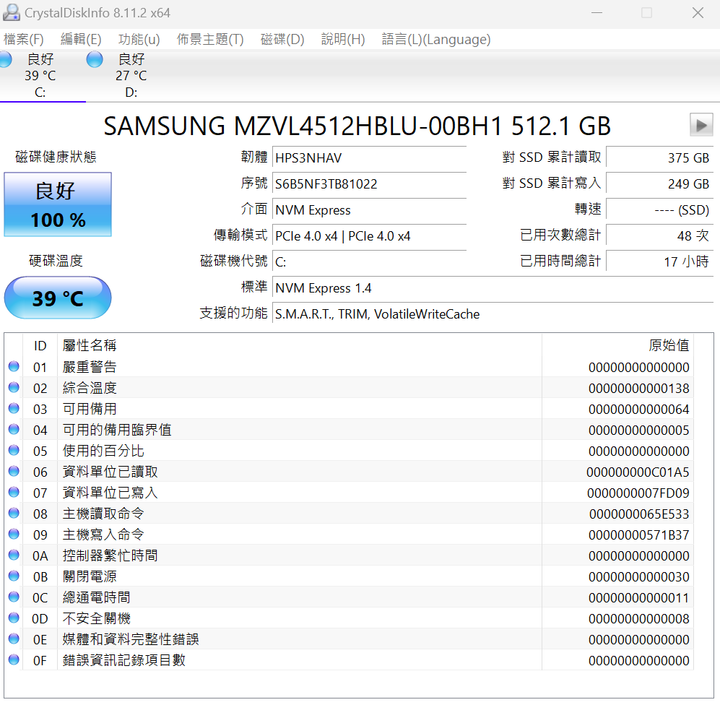This screenshot has height=705, width=720.
Task: Click status orb of attribute 01 嚴重警告
Action: [x=14, y=367]
